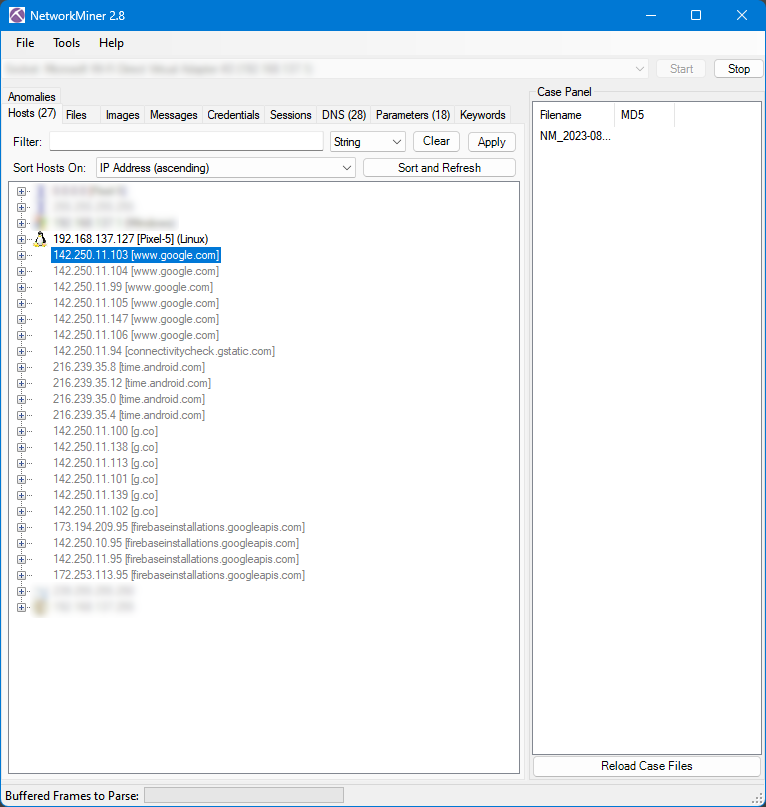Expand the connectivitycheck.gstatic.com host node

tap(22, 351)
